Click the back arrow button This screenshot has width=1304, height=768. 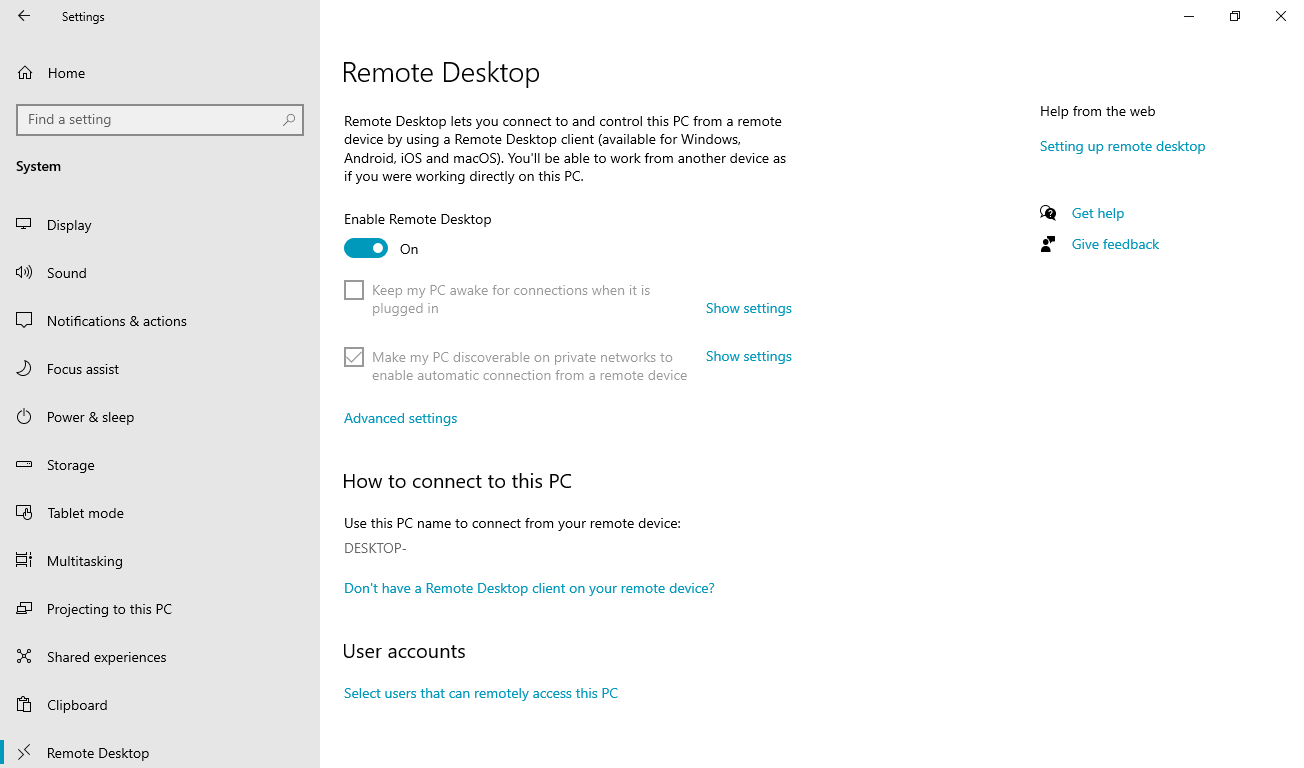point(23,16)
